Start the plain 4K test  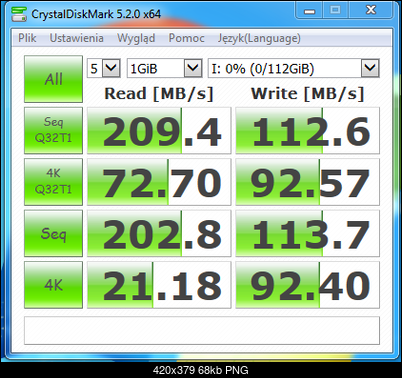(53, 285)
